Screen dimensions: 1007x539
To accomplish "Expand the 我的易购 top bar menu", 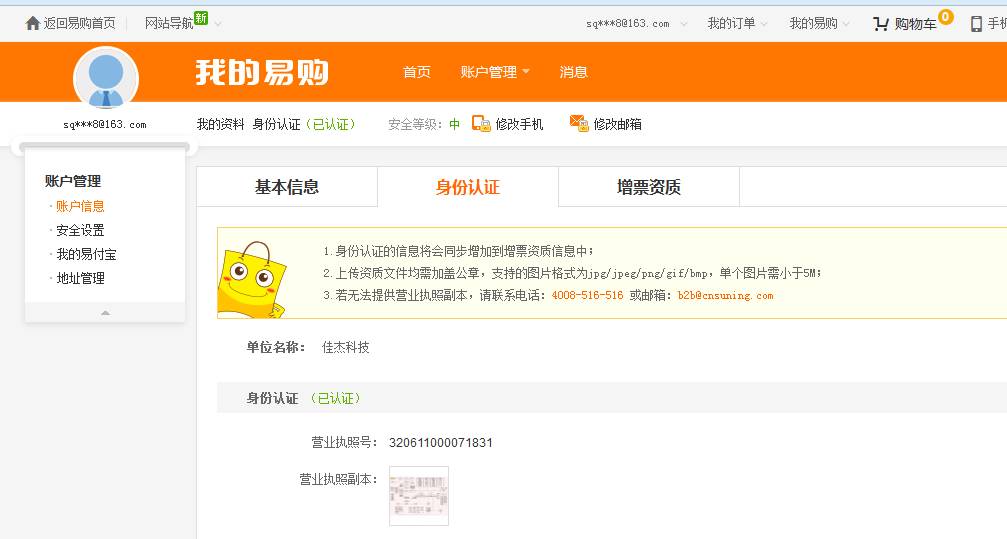I will (x=819, y=24).
